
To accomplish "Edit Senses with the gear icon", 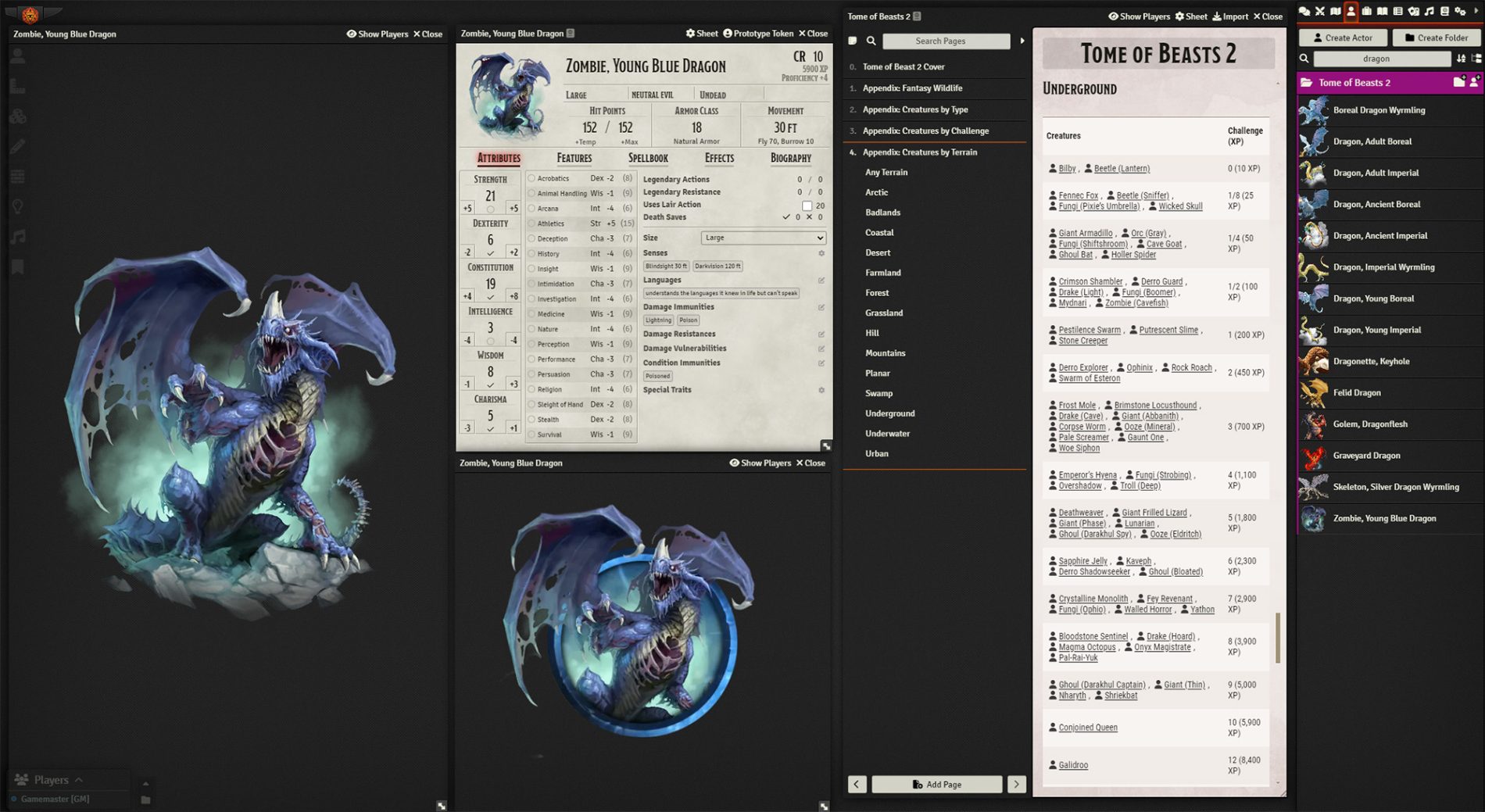I will point(821,253).
